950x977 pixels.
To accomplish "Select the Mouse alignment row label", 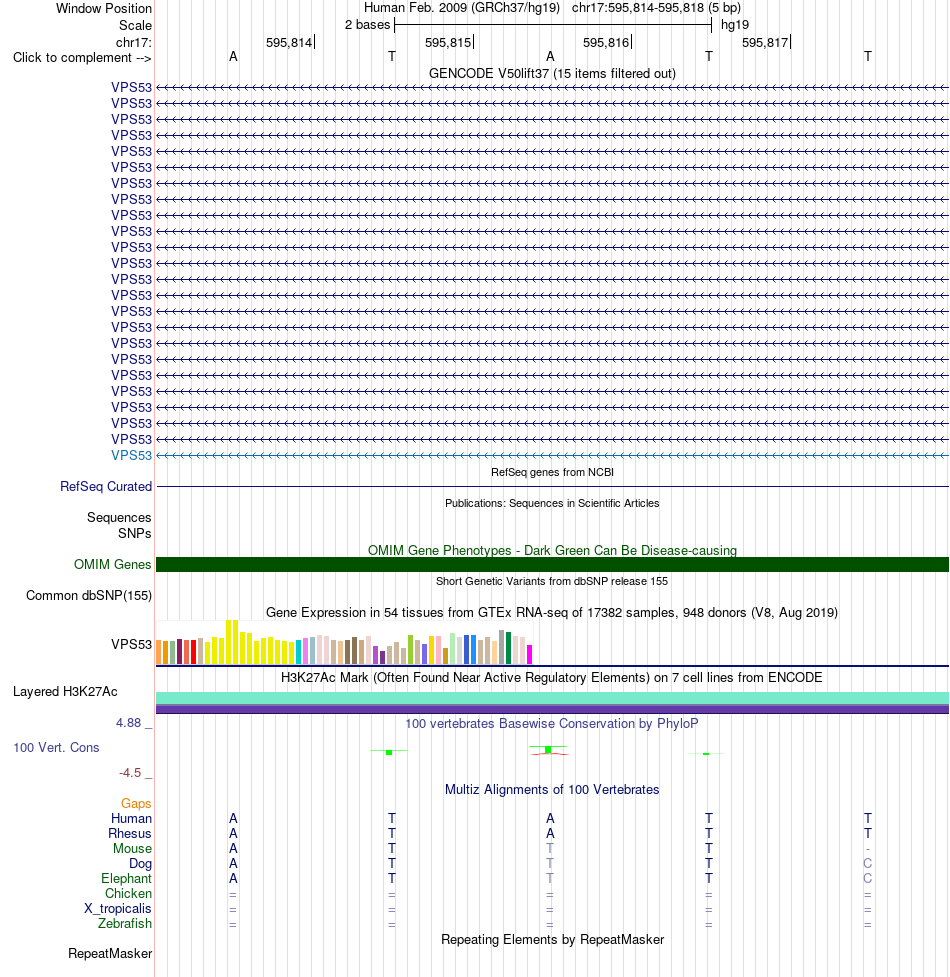I will (133, 849).
